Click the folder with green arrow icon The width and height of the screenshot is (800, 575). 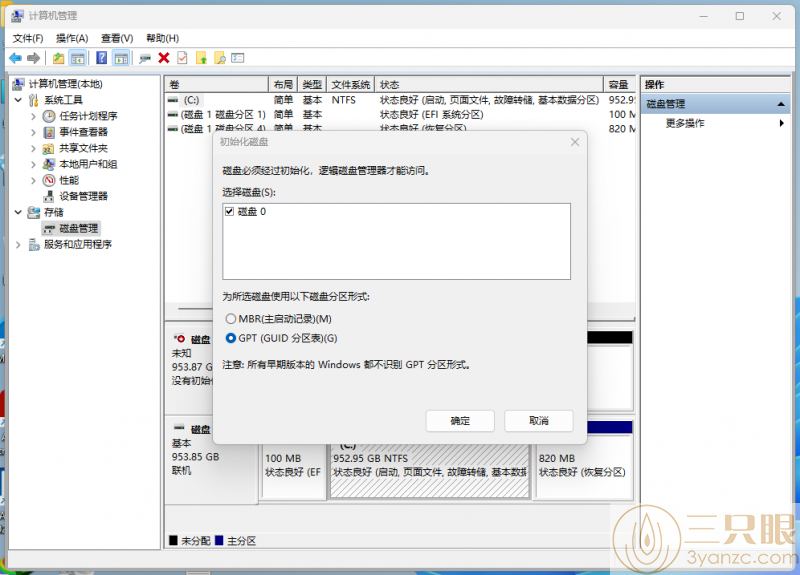point(202,58)
